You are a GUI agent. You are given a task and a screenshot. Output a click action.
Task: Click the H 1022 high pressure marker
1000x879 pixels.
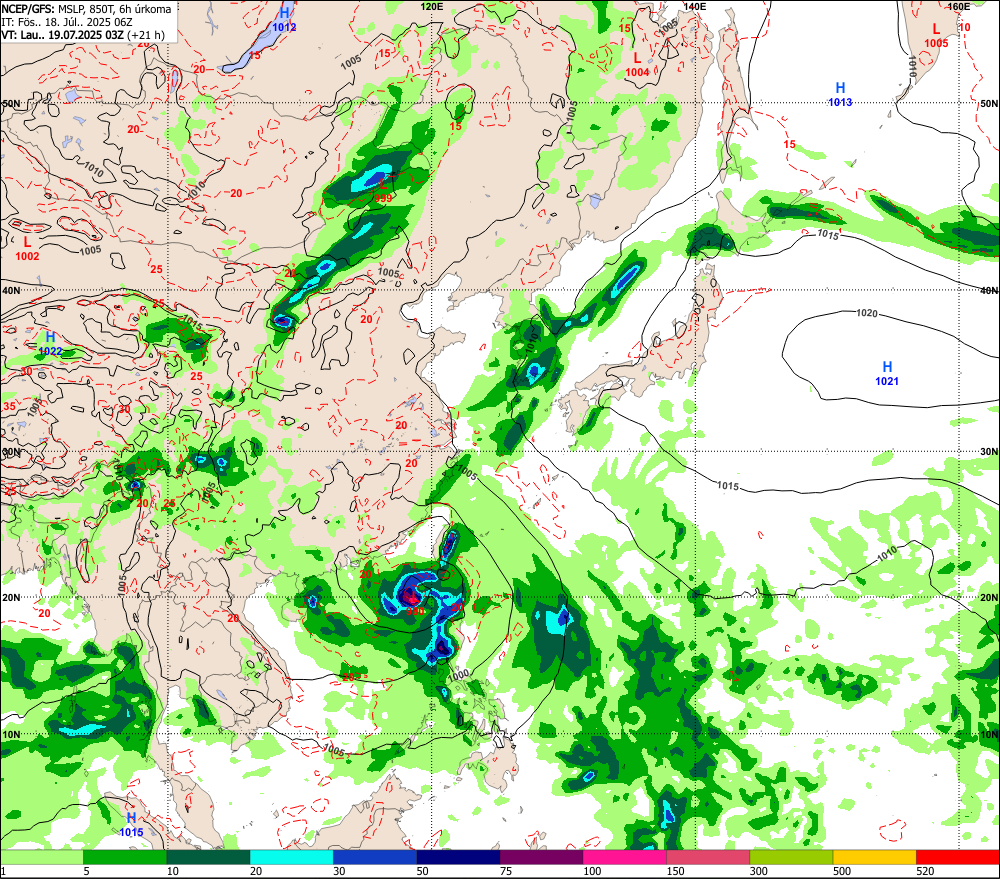50,343
